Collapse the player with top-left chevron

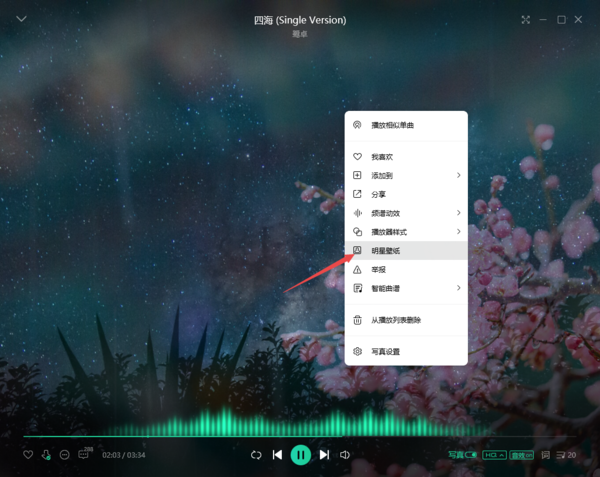click(21, 18)
